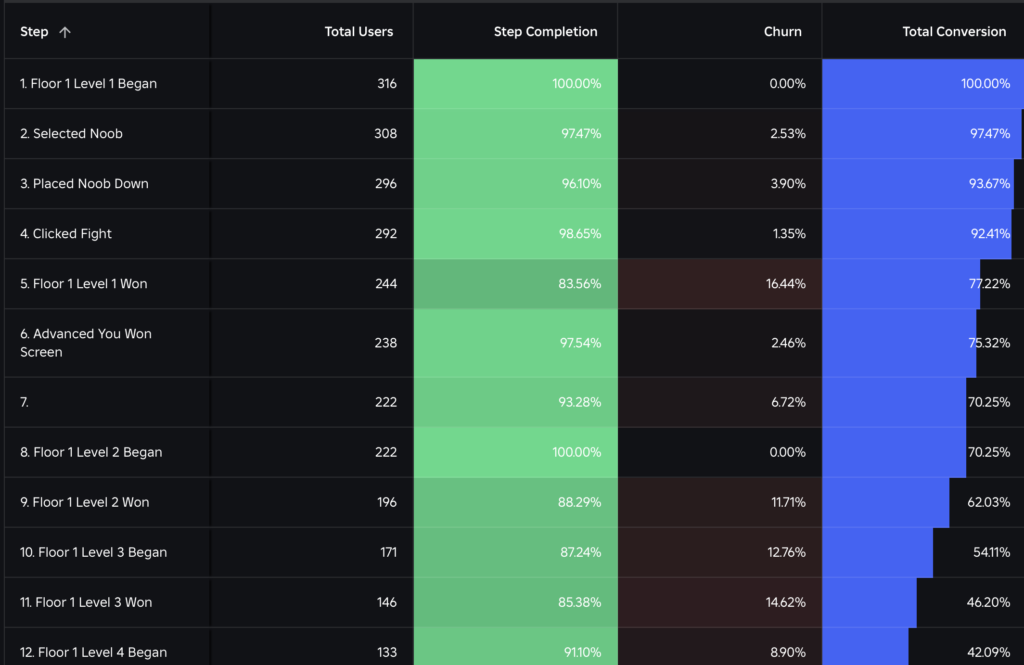
Task: Sort by the Step column header
Action: tap(34, 32)
